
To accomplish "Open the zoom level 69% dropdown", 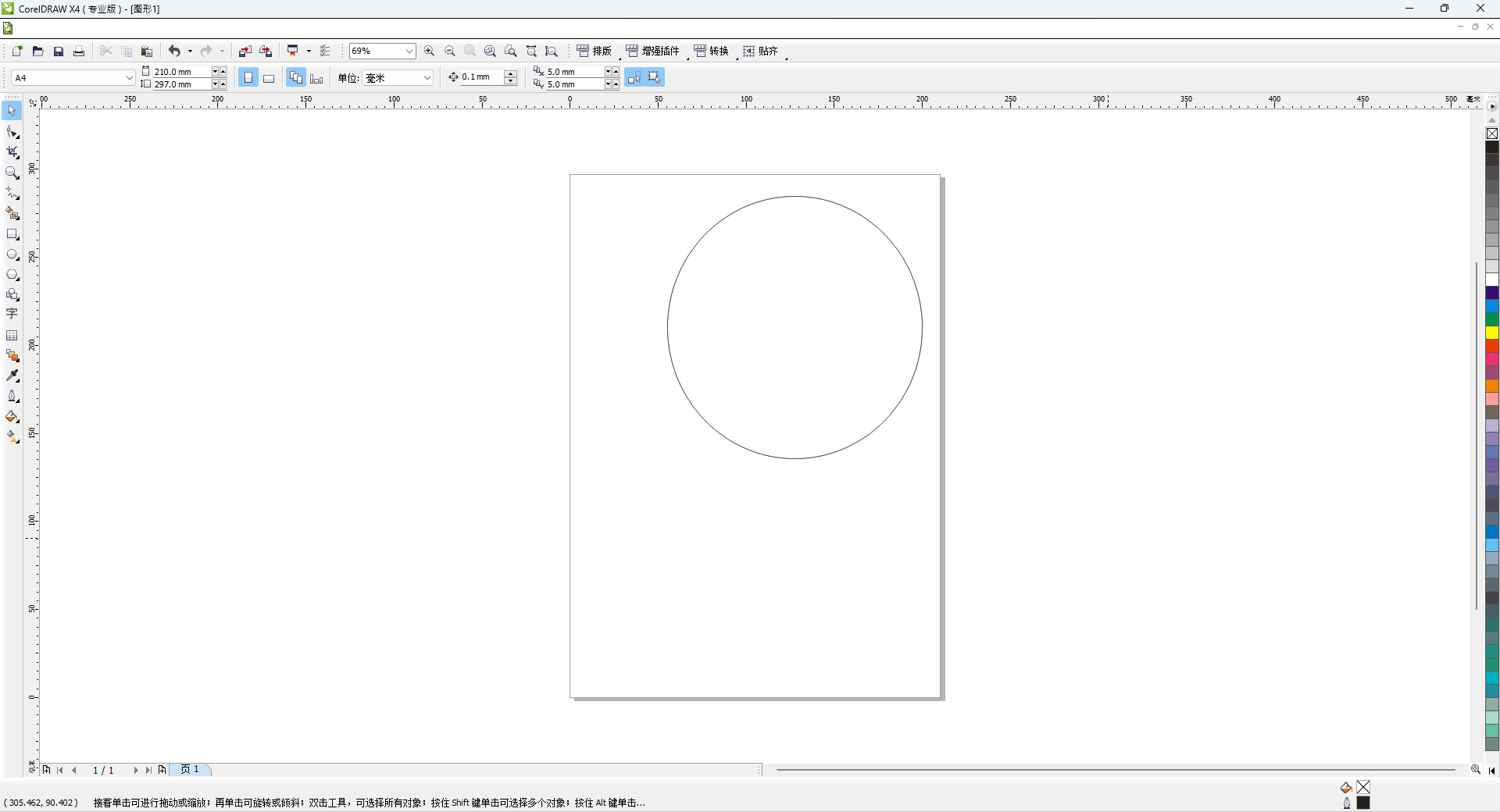I will pyautogui.click(x=409, y=52).
